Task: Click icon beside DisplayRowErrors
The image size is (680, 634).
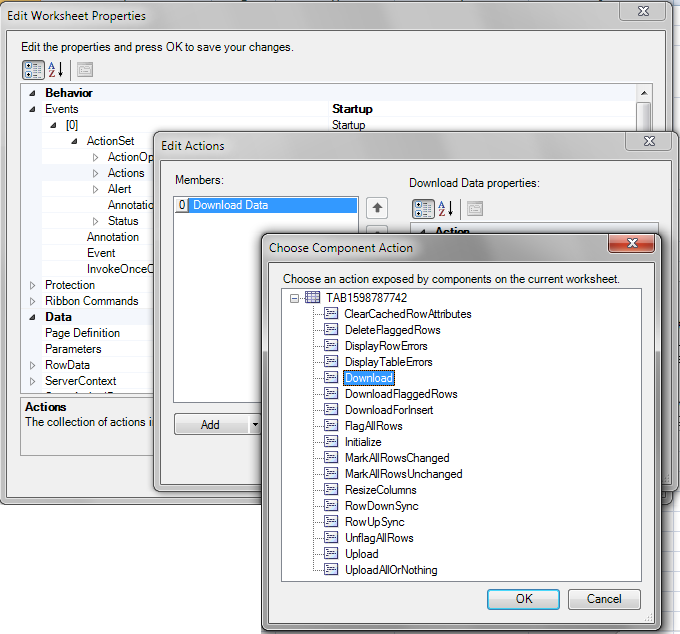Action: pos(331,346)
